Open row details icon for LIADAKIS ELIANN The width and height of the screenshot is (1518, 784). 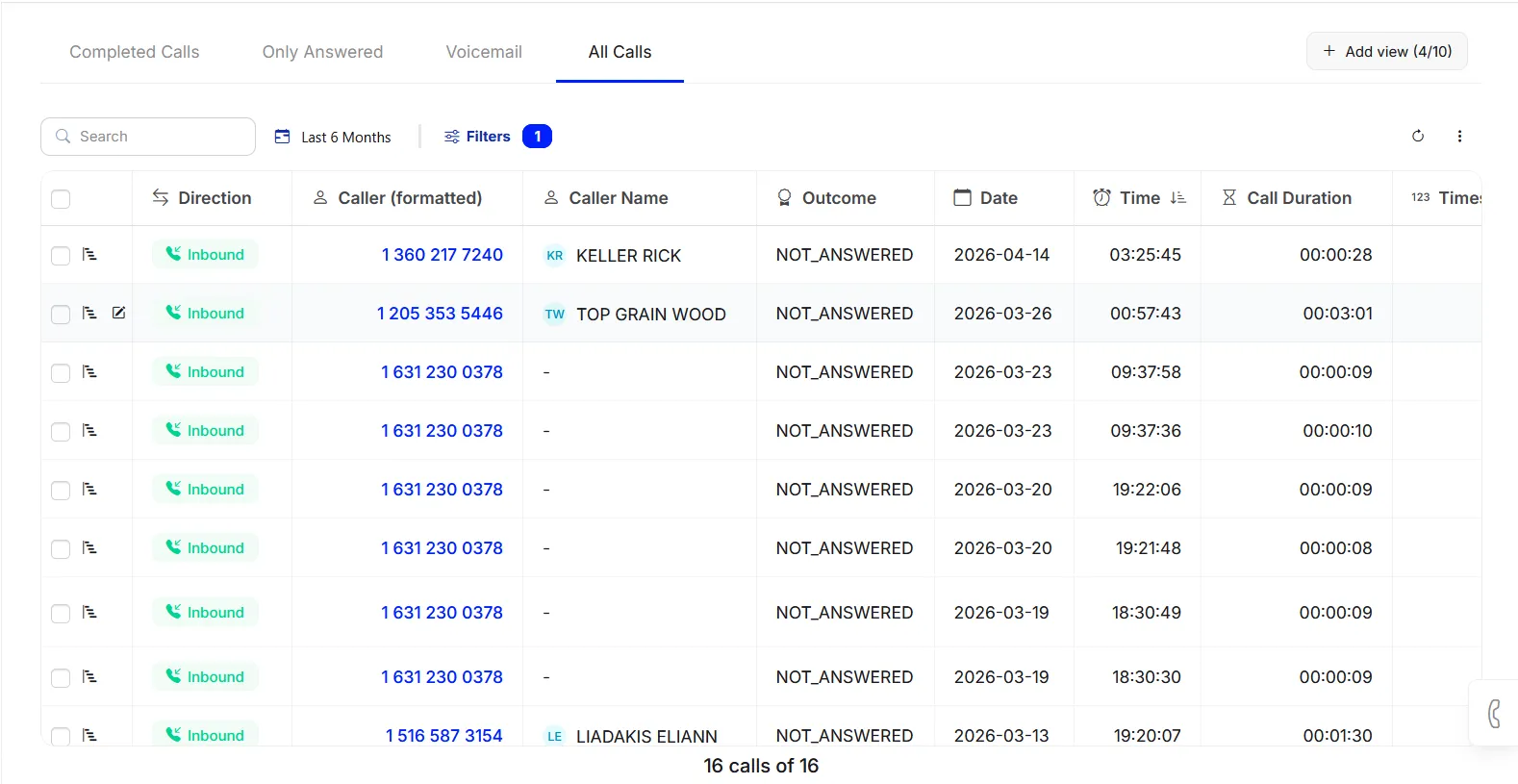point(89,735)
